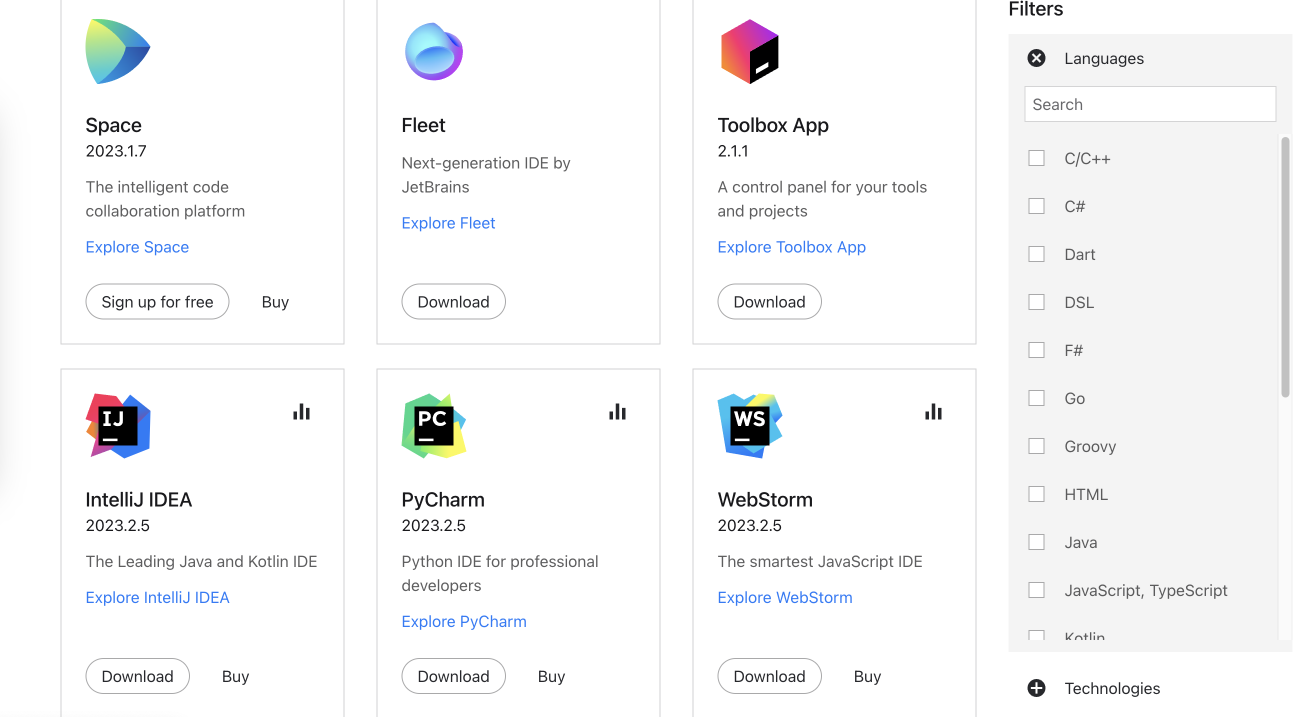Click the Fleet product logo
This screenshot has height=717, width=1314.
[434, 51]
